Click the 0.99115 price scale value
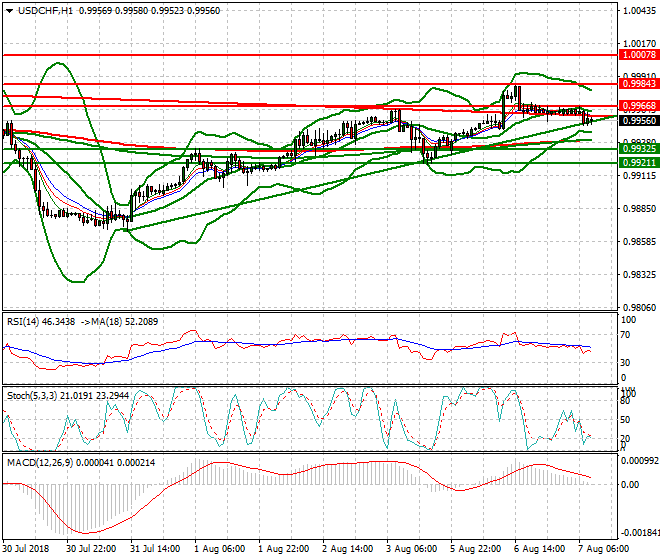This screenshot has height=560, width=660. tap(639, 176)
